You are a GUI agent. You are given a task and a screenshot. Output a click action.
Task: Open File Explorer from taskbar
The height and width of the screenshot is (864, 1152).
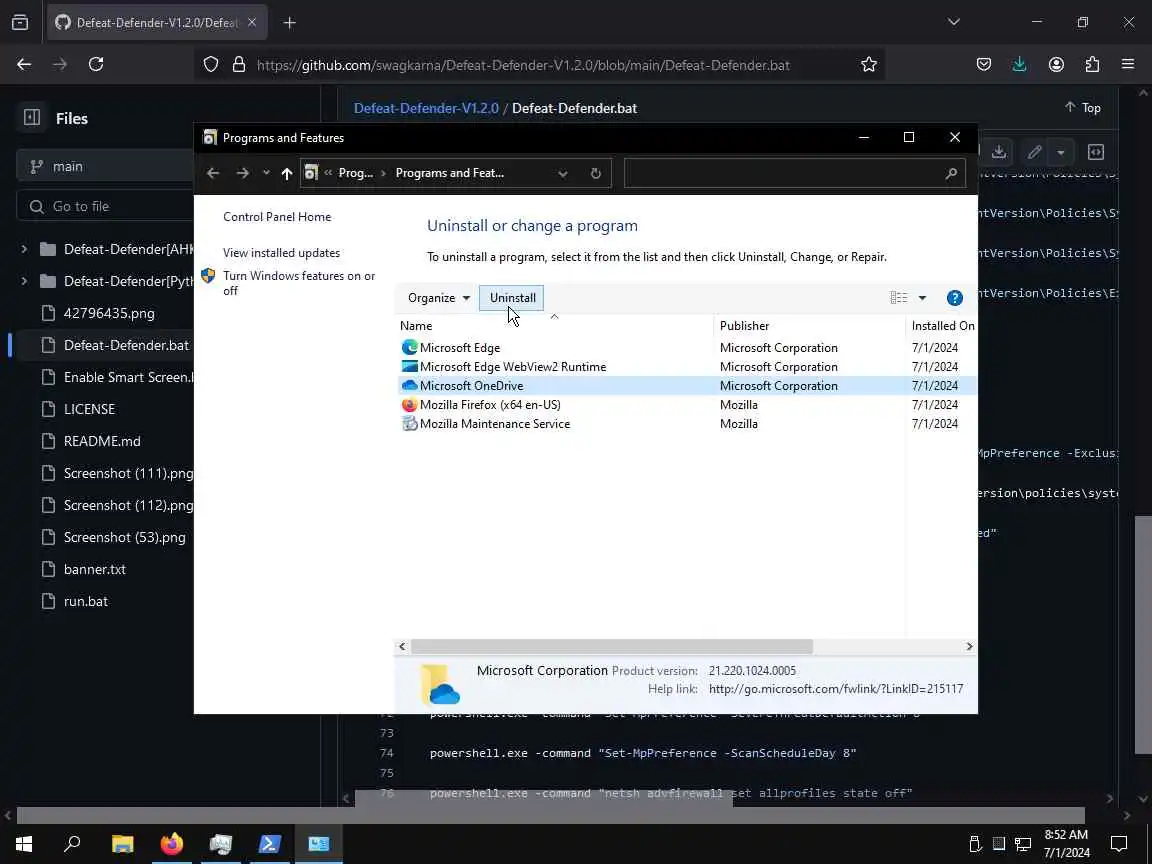pos(122,843)
